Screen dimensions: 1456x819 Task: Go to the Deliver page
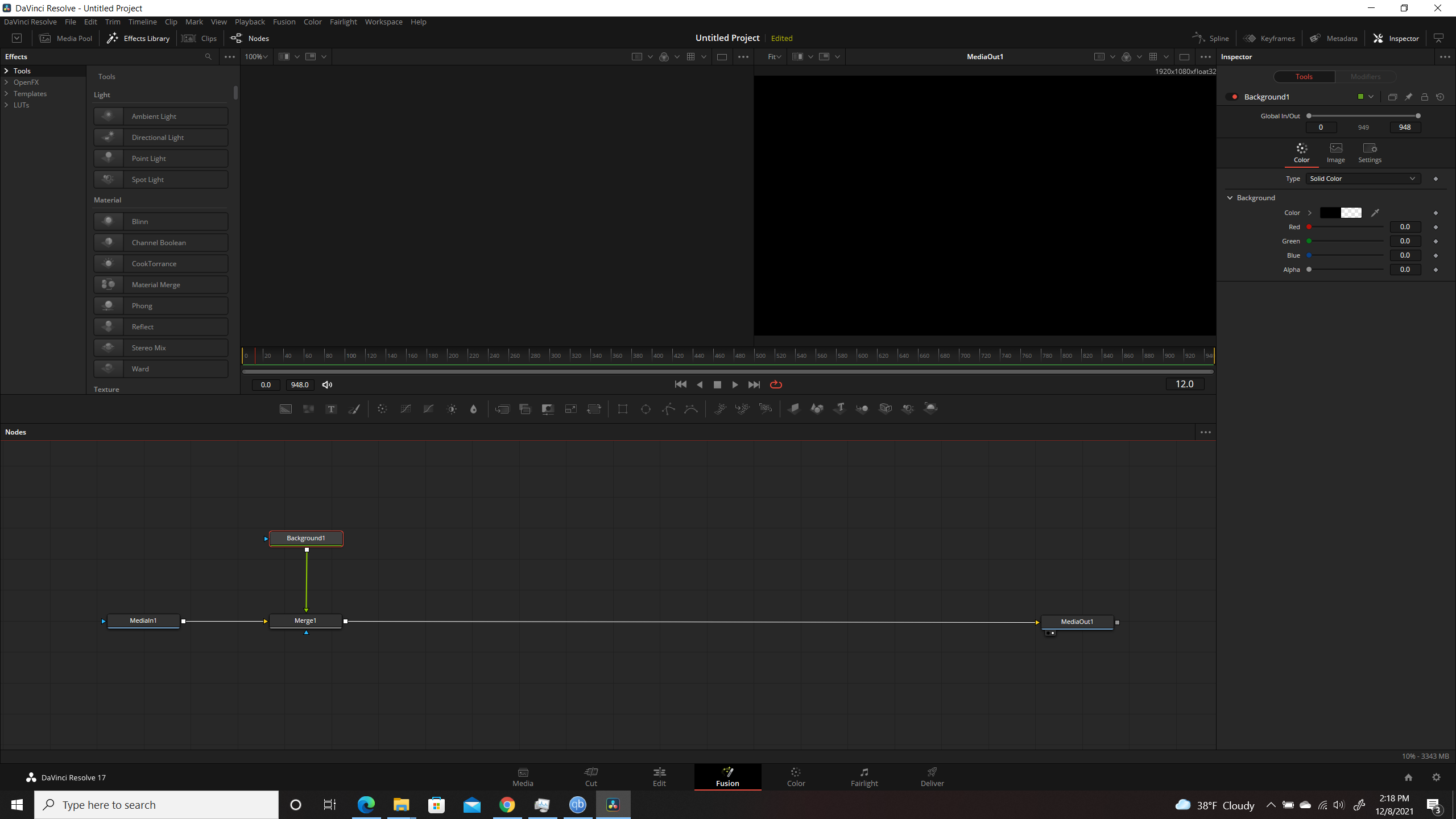coord(932,776)
